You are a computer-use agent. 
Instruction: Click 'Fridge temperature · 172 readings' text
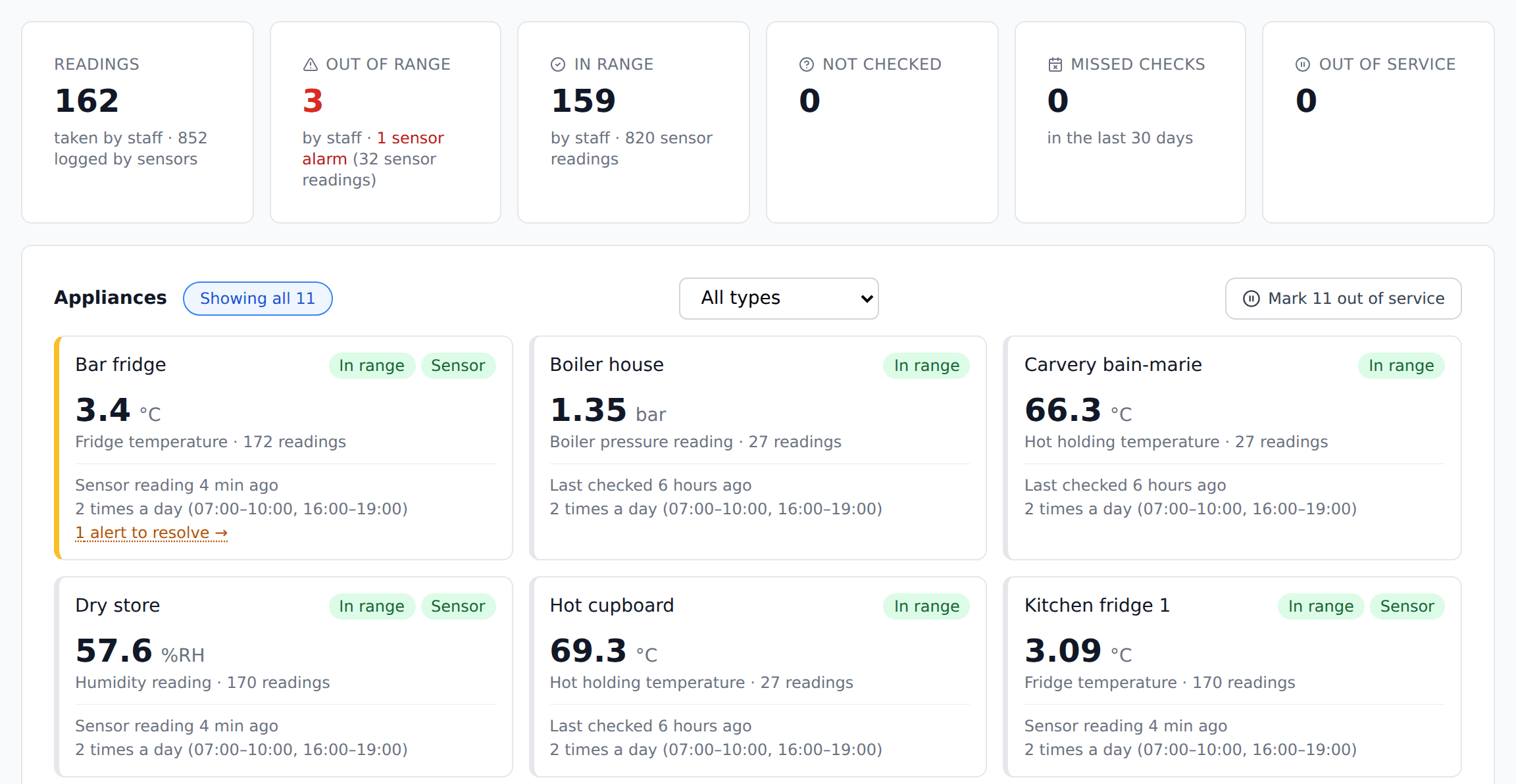point(211,442)
